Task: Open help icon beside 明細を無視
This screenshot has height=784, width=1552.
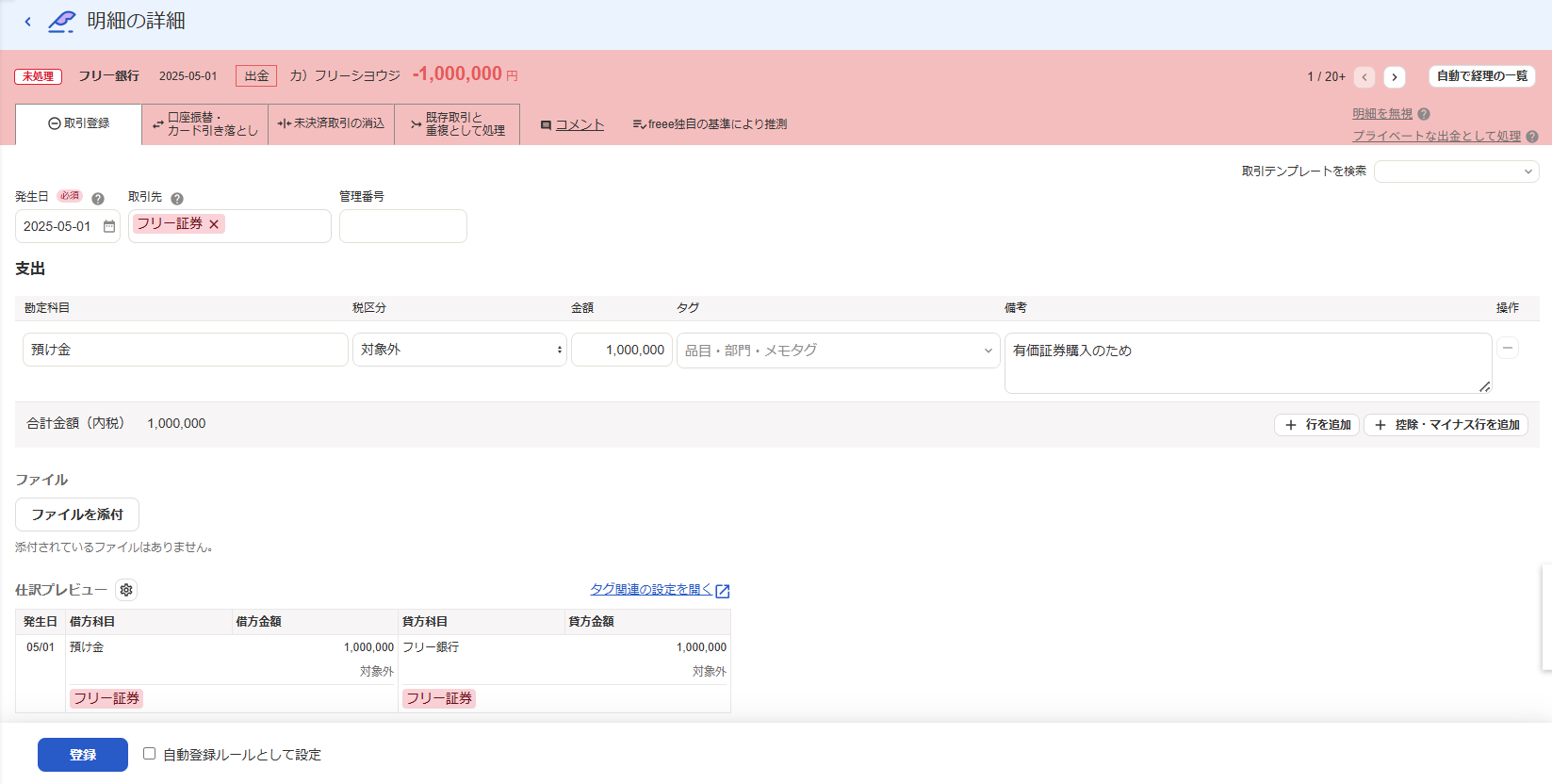Action: point(1424,114)
